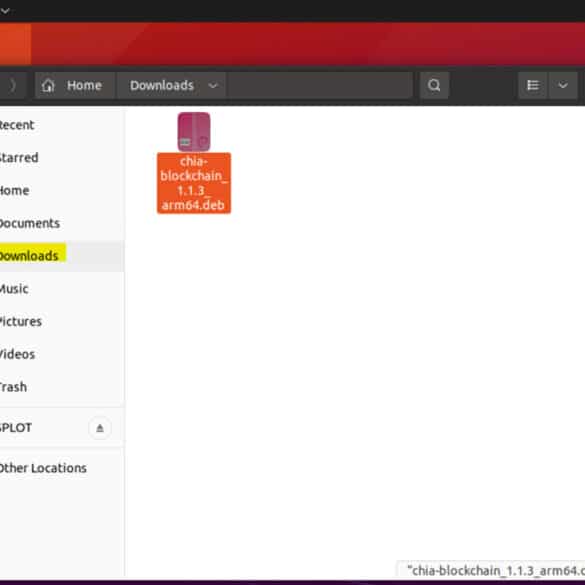Click the chia-blockchain_1.1.3_arm64.deb file name label
585x585 pixels.
click(194, 183)
